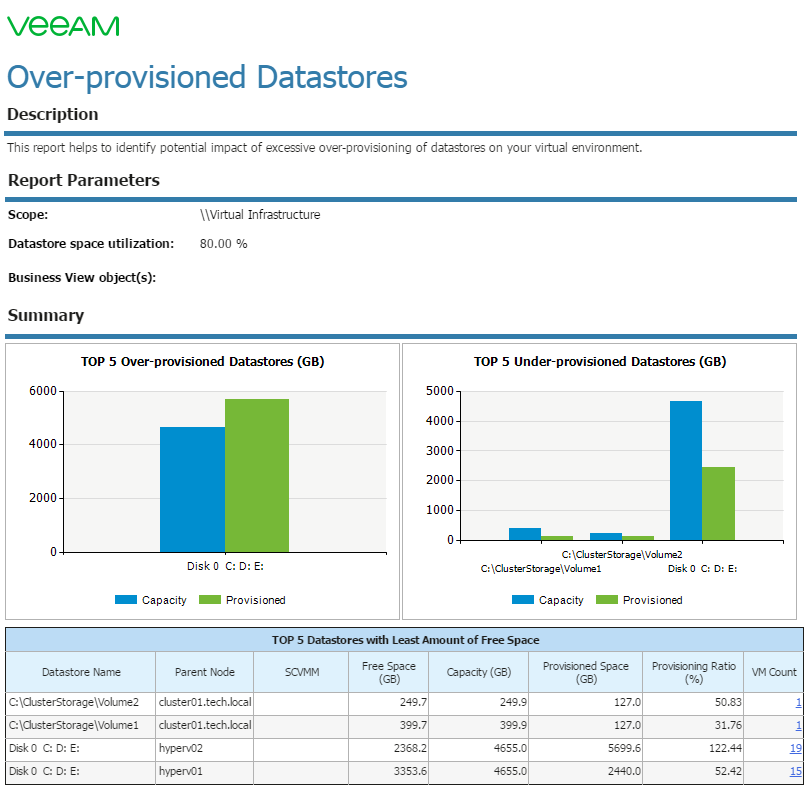Select the 50.83 provisioning ratio value
Image resolution: width=809 pixels, height=788 pixels.
pyautogui.click(x=729, y=702)
